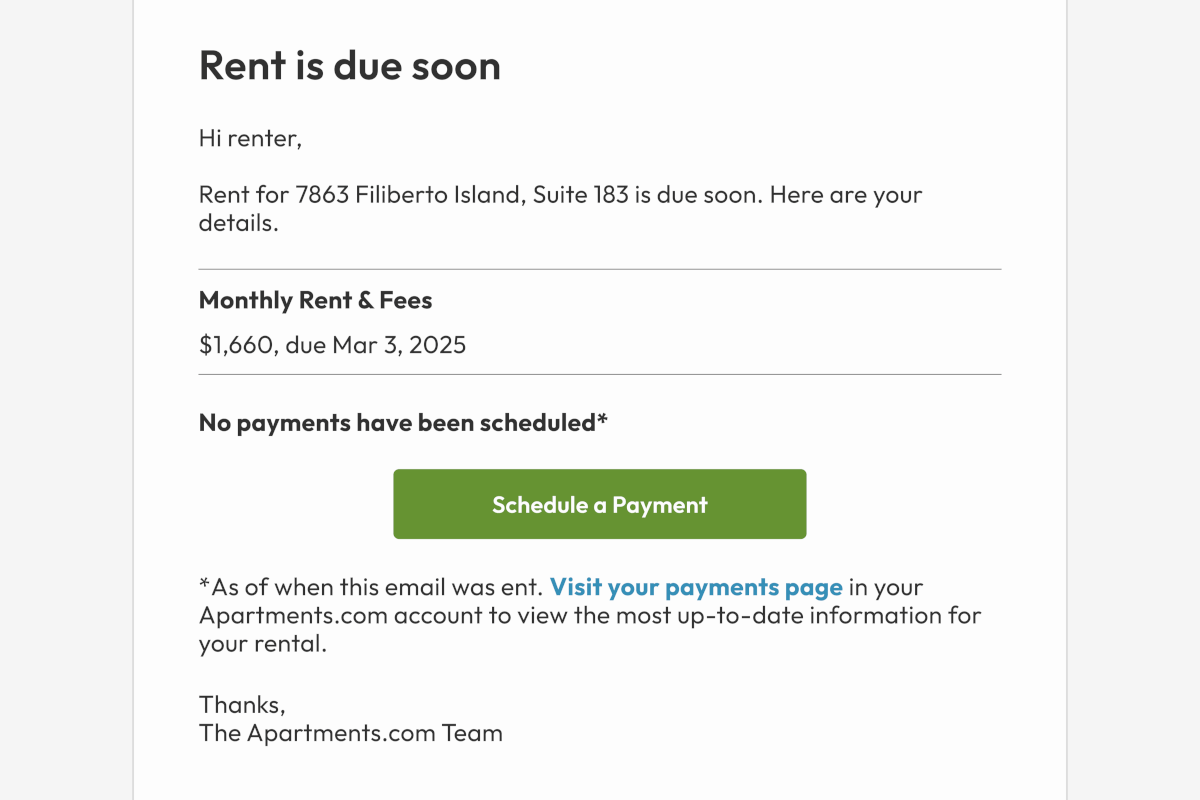
Task: Select the Rent is due soon heading
Action: click(x=350, y=65)
